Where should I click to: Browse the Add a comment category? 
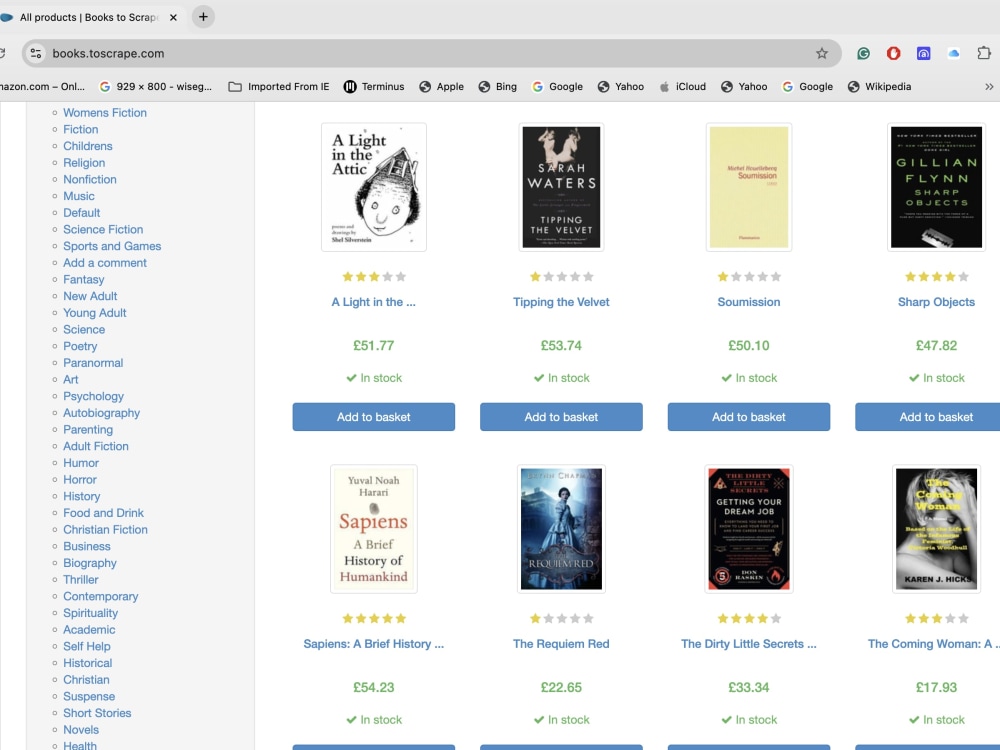pos(105,263)
